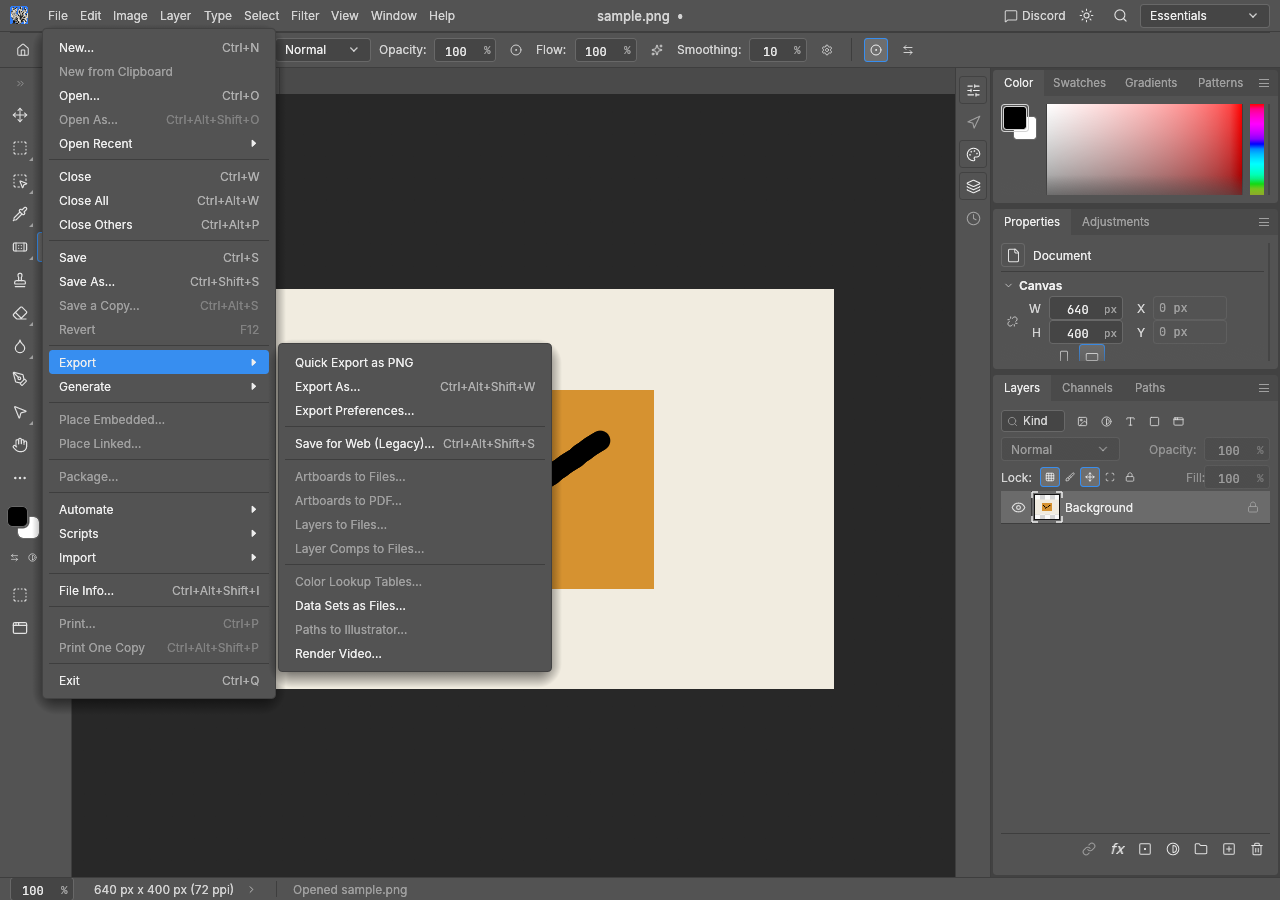Screen dimensions: 1280x900
Task: Delete layer using the trash icon
Action: pyautogui.click(x=1257, y=849)
